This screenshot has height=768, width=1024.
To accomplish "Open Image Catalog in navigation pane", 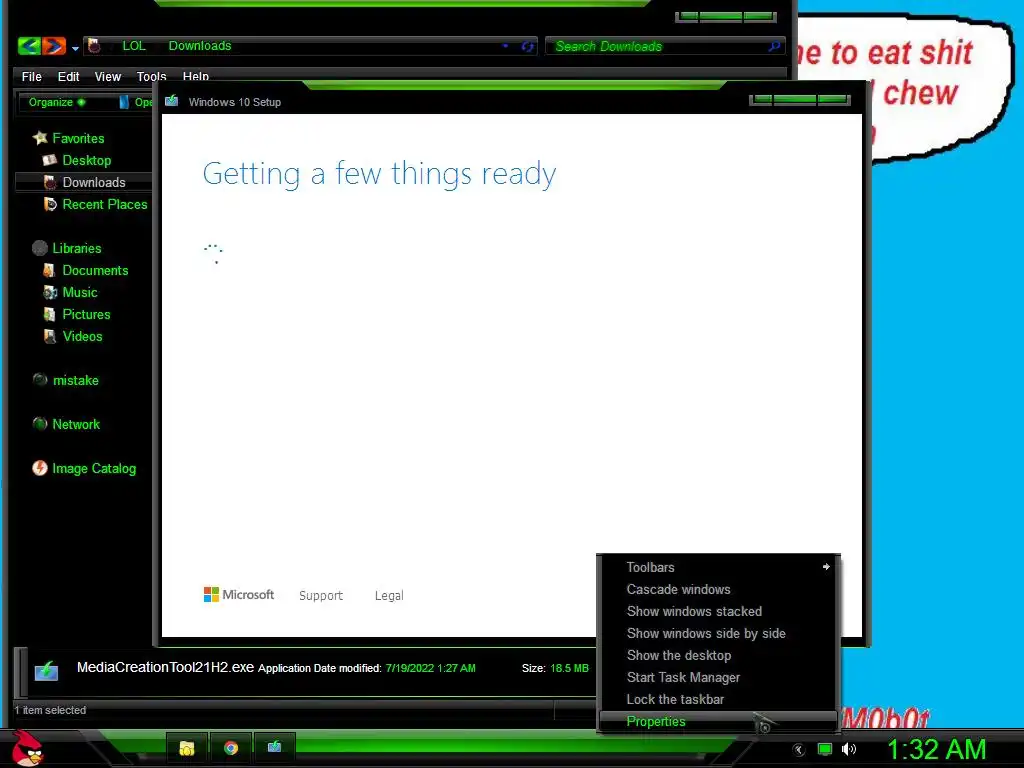I will pyautogui.click(x=94, y=468).
